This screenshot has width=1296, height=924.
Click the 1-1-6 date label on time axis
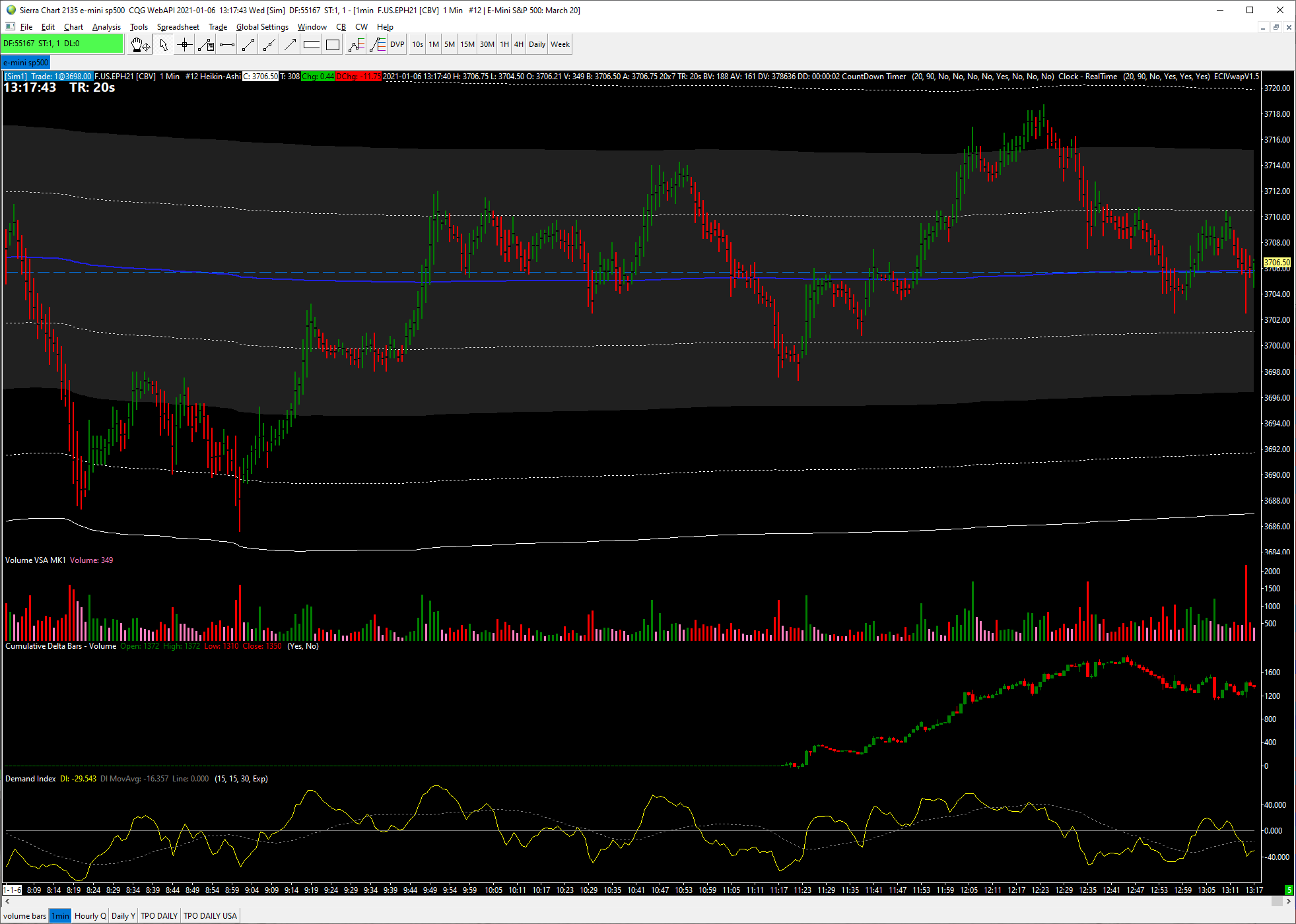[x=13, y=890]
